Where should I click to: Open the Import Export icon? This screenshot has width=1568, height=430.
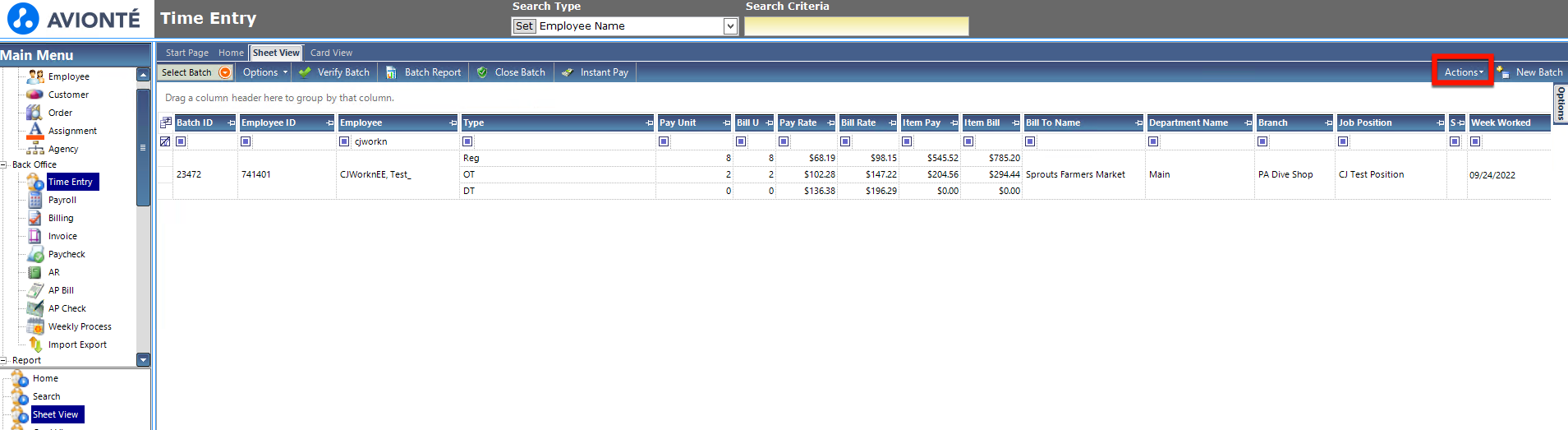pyautogui.click(x=35, y=344)
